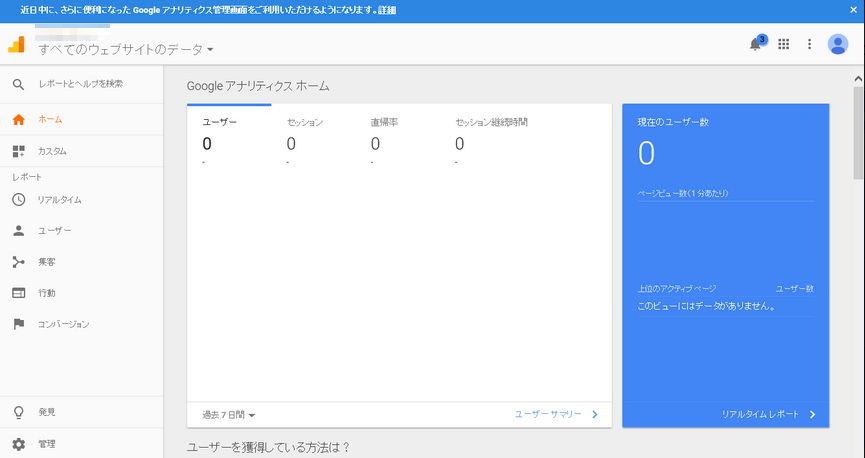Click the 行動 behavior icon

click(19, 293)
